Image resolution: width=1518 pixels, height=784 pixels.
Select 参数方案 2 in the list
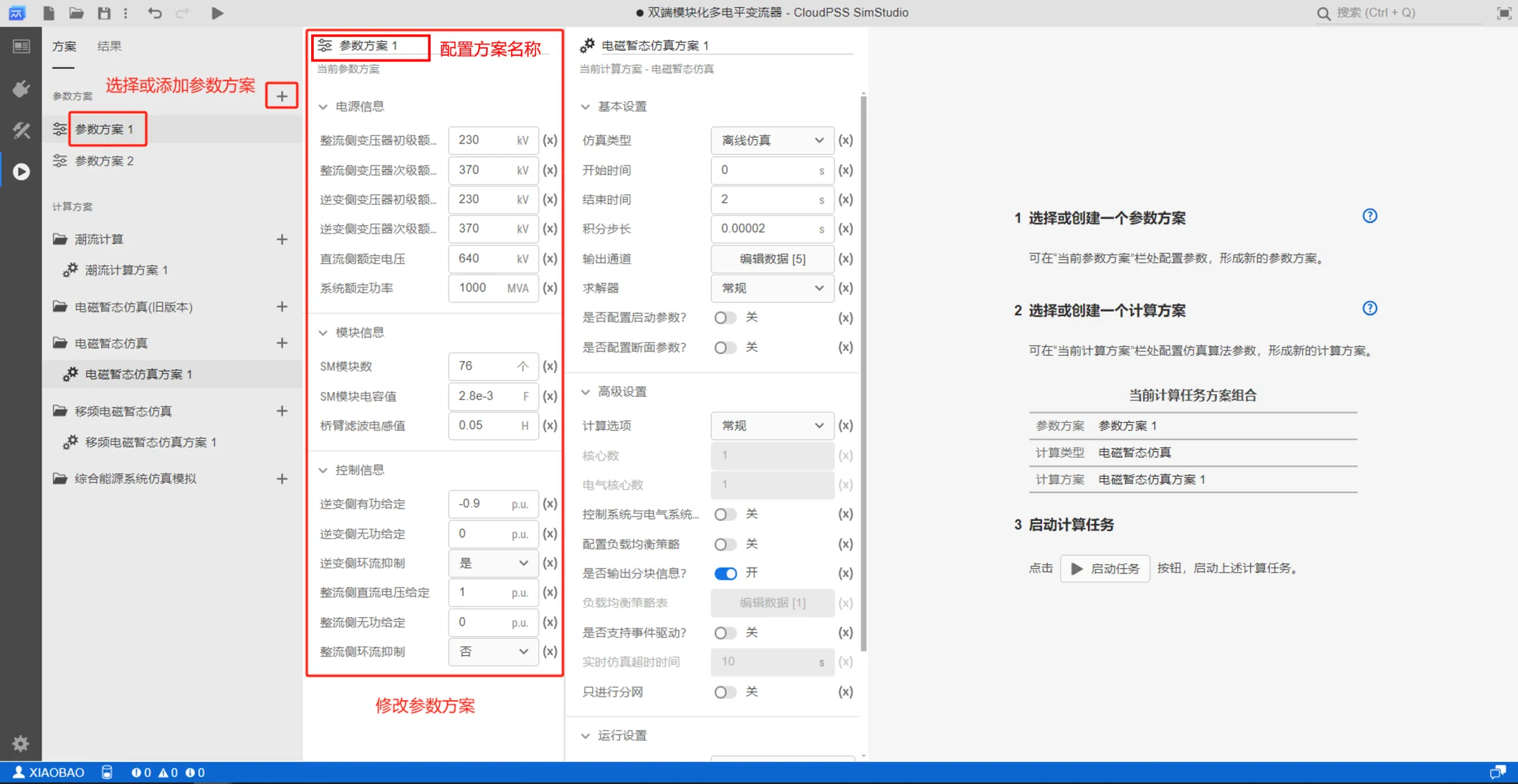[172, 161]
